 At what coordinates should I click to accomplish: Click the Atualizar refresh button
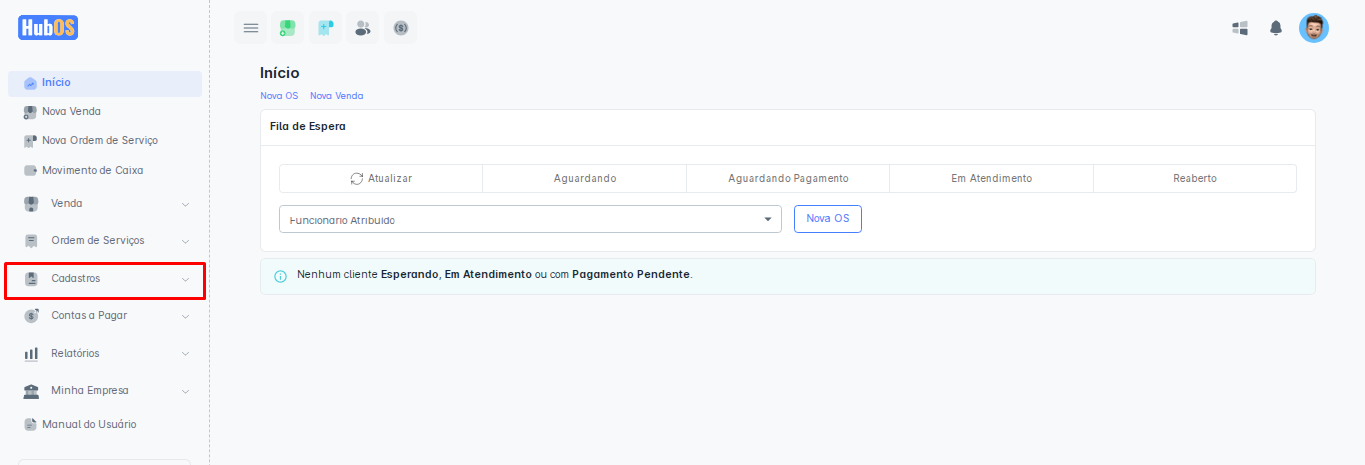click(381, 179)
